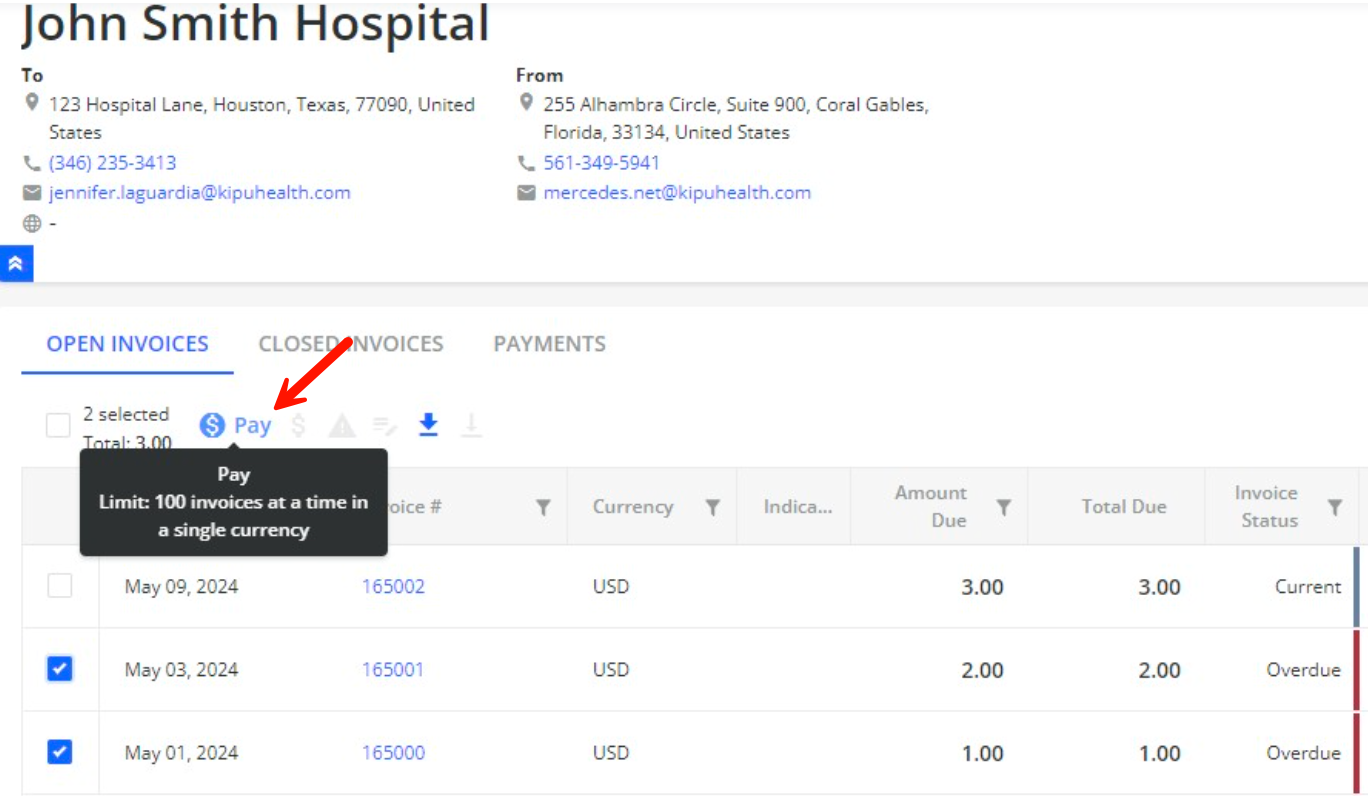Click the grayed-out download icon
Screen dimensions: 1368x796
pyautogui.click(x=471, y=426)
